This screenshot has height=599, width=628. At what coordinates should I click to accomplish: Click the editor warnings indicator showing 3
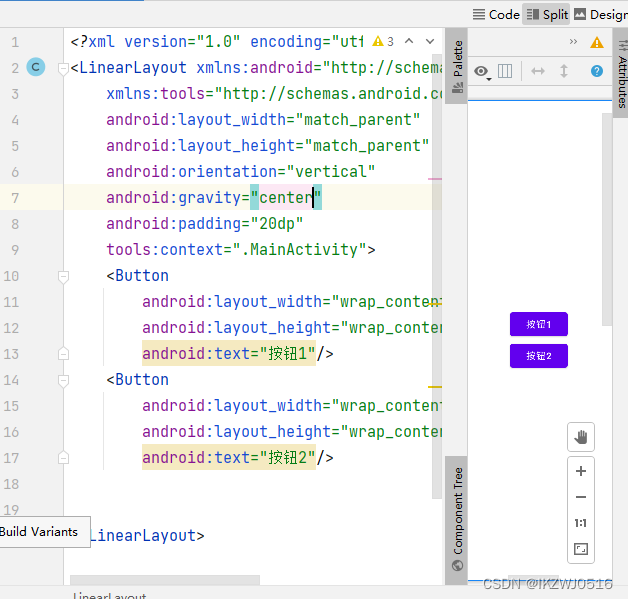coord(383,41)
